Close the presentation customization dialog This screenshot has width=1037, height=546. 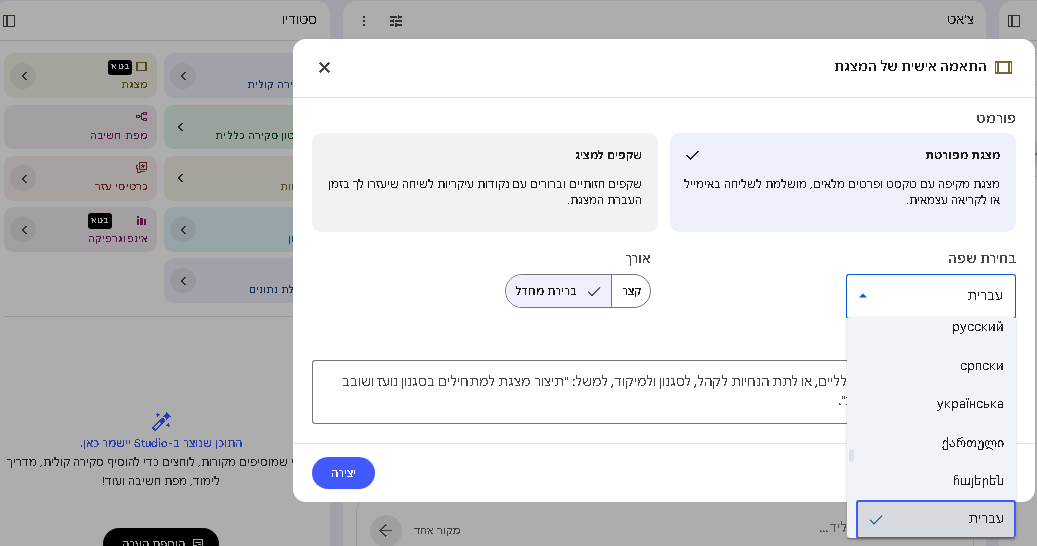pos(324,67)
